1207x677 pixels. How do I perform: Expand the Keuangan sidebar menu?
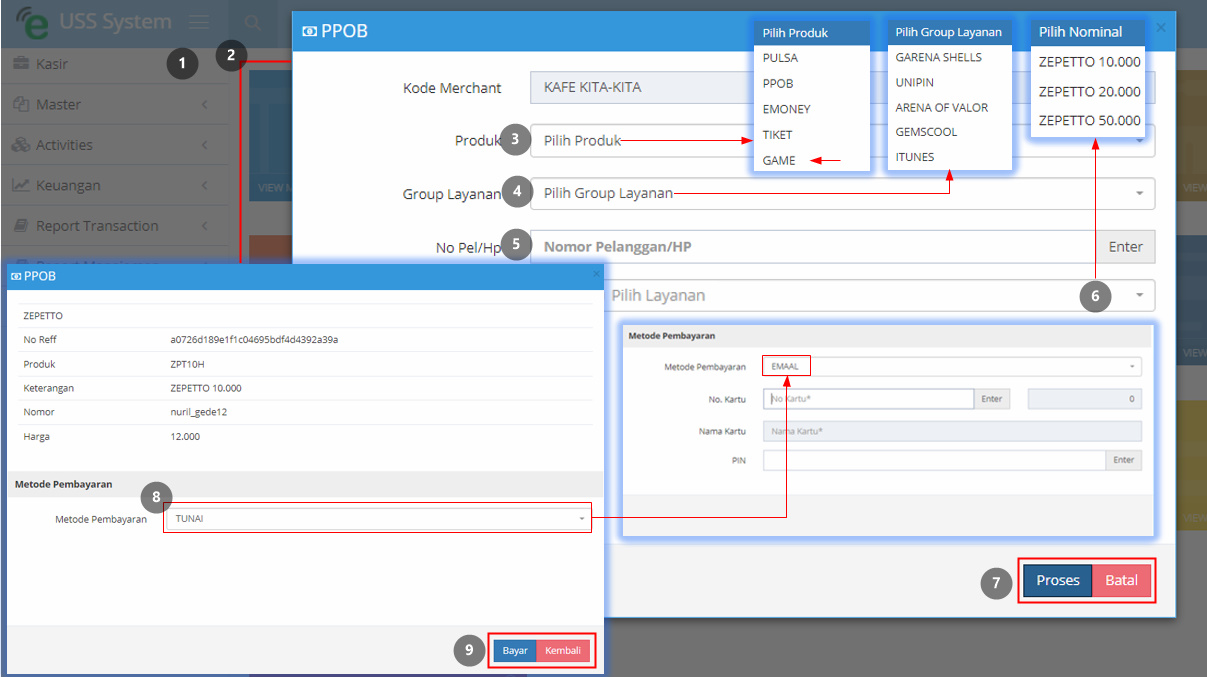(x=114, y=185)
